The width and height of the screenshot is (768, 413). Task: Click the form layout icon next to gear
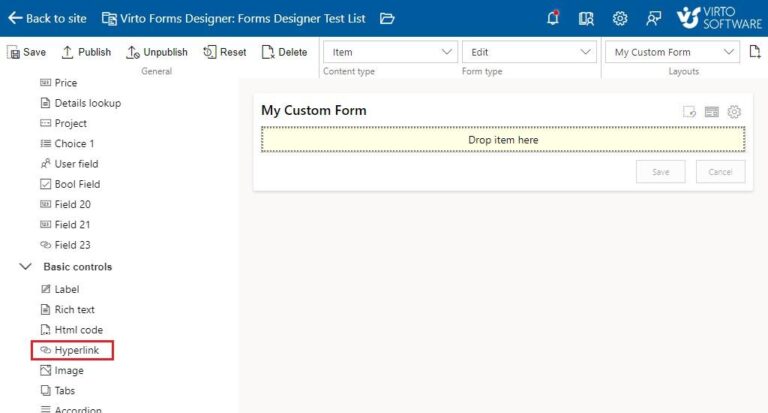pyautogui.click(x=712, y=112)
